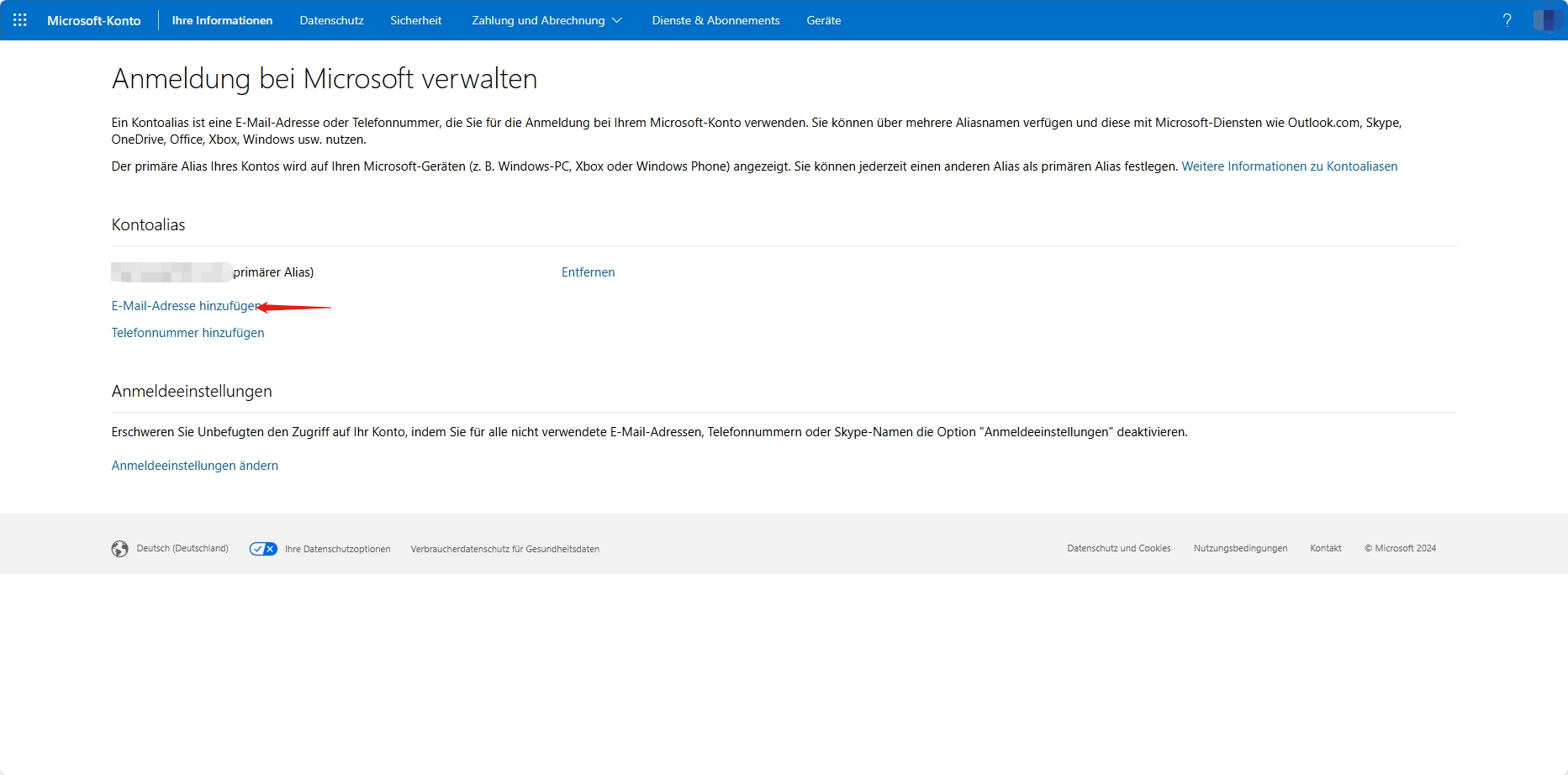
Task: Open Dienste & Abonnements
Action: tap(715, 20)
